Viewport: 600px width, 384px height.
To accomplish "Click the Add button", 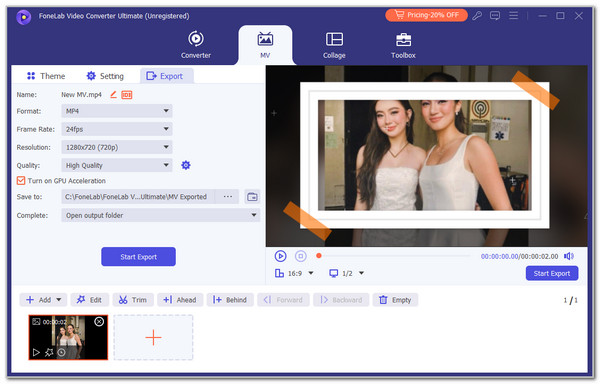I will 38,300.
